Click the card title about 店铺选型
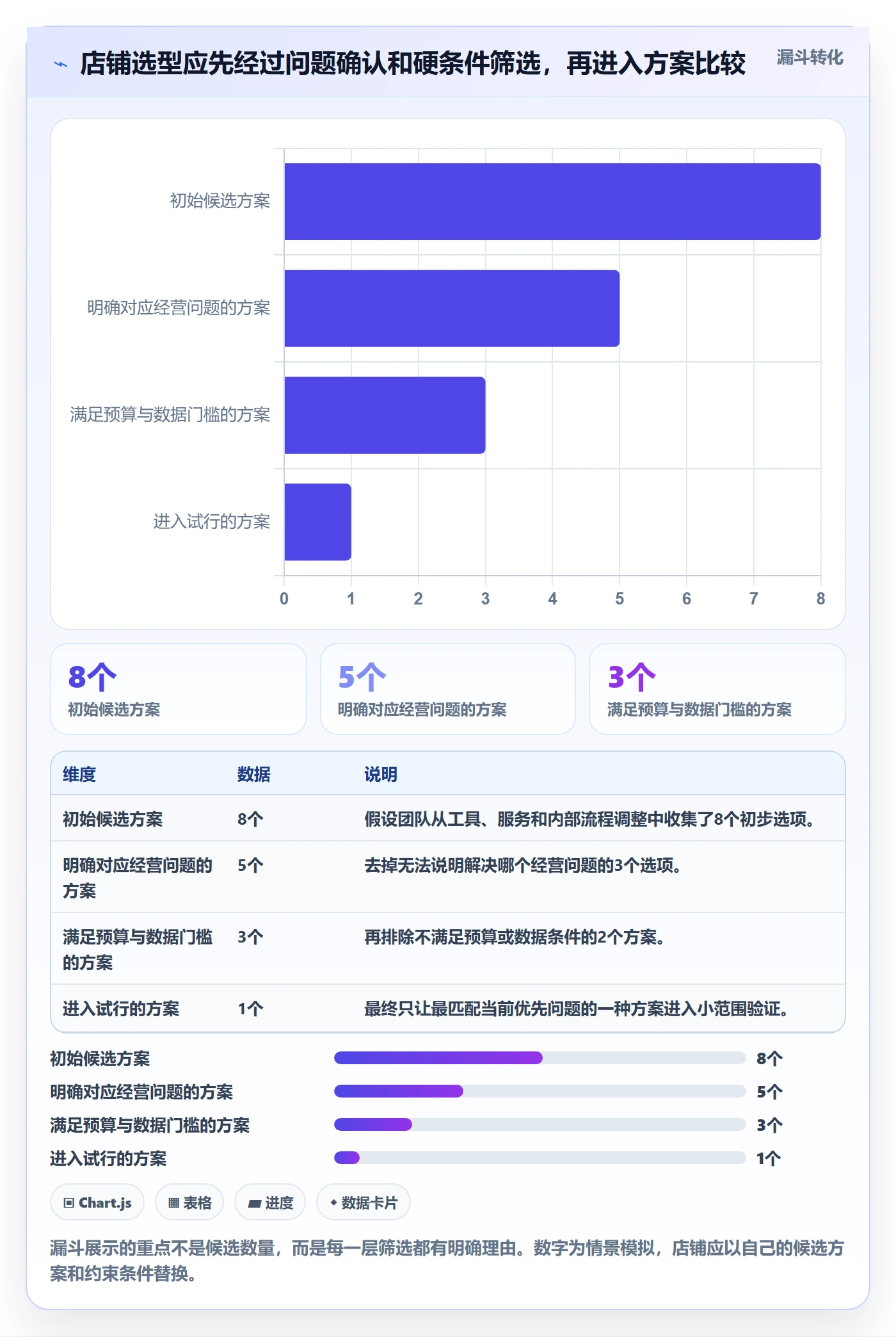The image size is (896, 1337). (x=413, y=63)
